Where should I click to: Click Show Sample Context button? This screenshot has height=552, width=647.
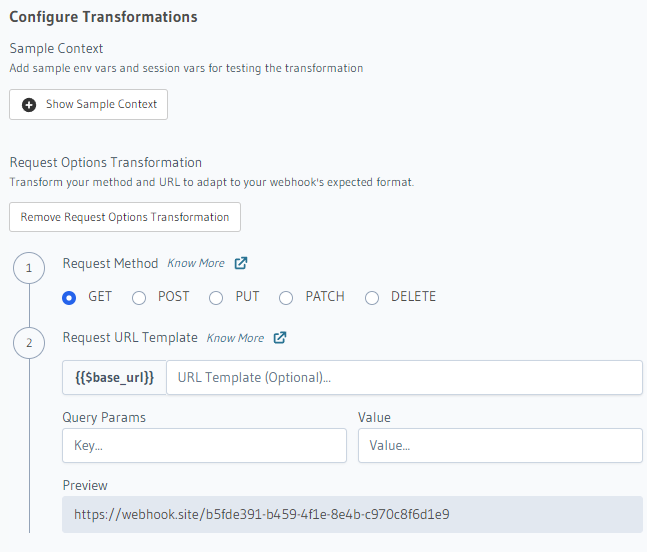click(88, 104)
